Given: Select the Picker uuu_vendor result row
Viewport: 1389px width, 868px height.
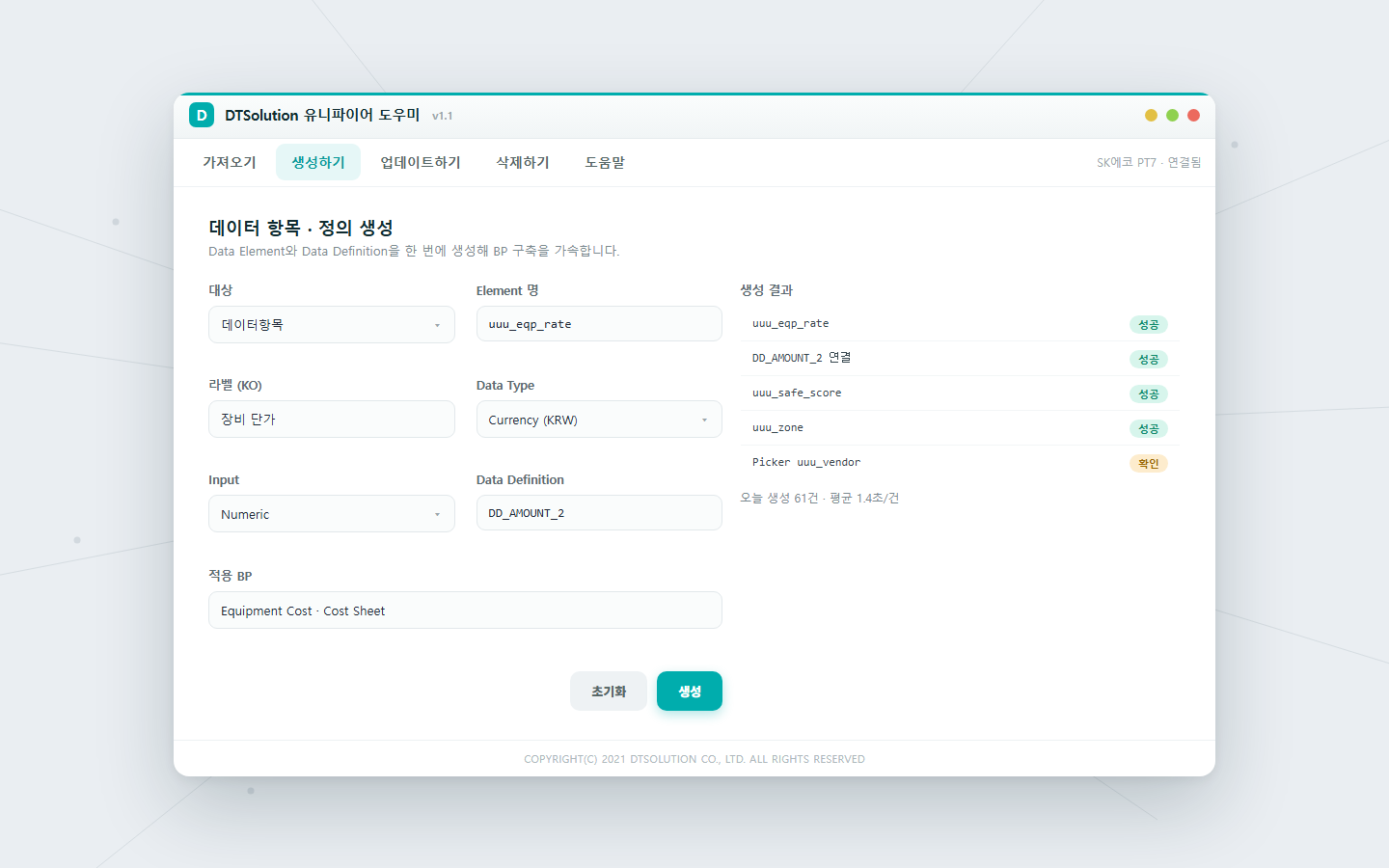Looking at the screenshot, I should coord(960,463).
